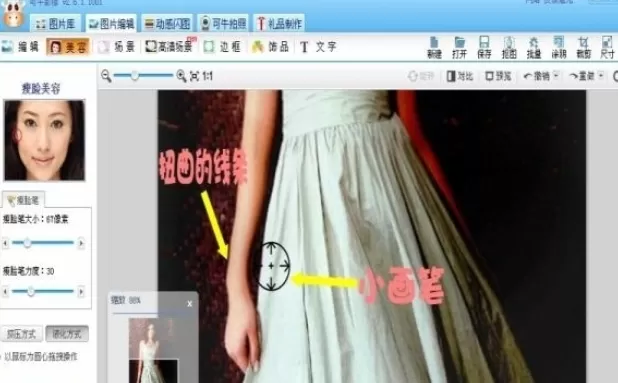Click the zoom out magnifier icon
Image resolution: width=618 pixels, height=383 pixels.
[x=106, y=76]
